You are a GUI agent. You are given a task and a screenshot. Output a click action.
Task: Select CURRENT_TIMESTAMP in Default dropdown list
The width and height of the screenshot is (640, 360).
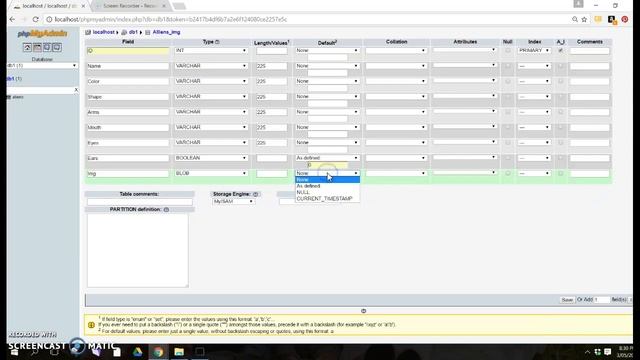(x=327, y=199)
